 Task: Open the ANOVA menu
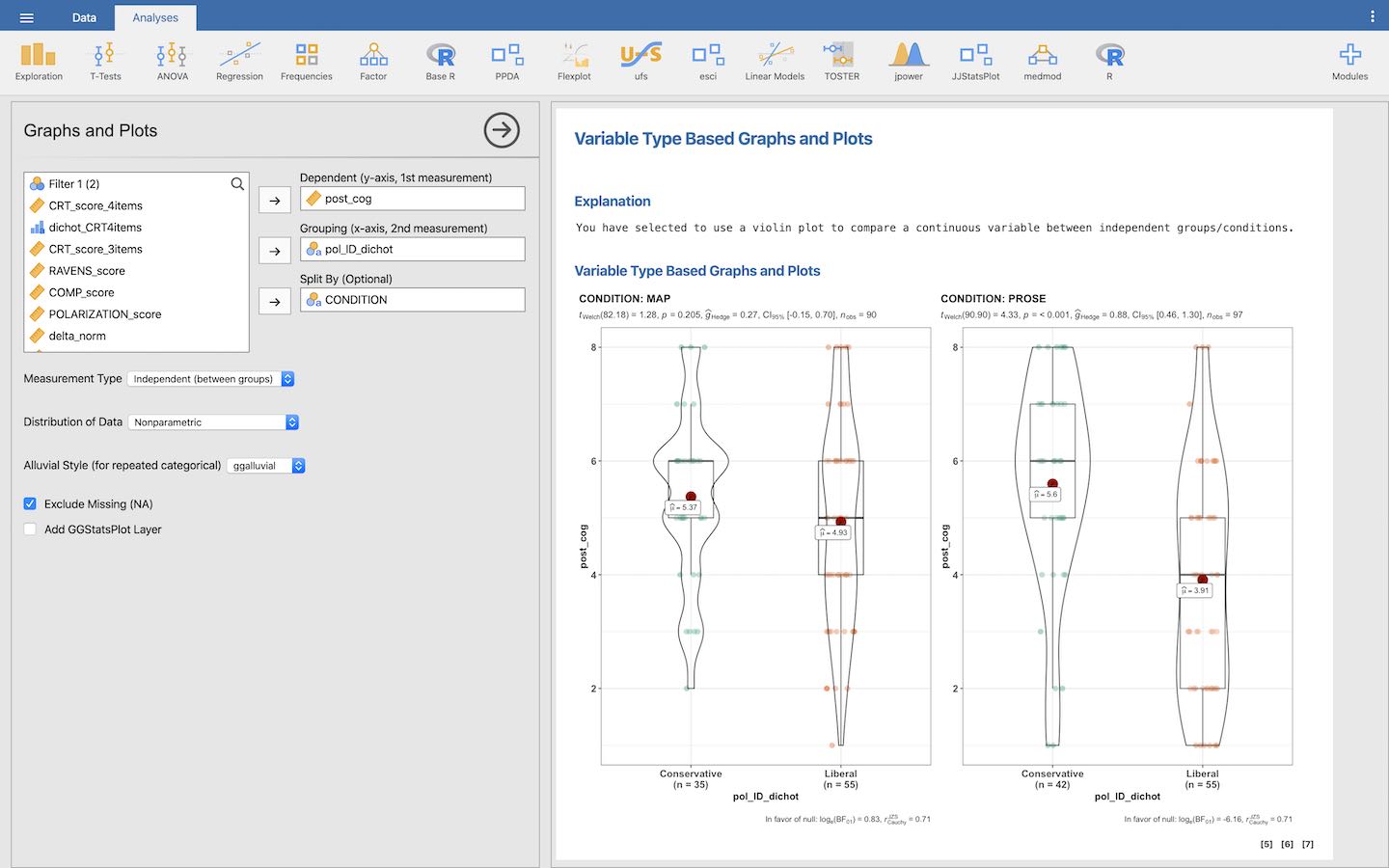click(x=173, y=62)
